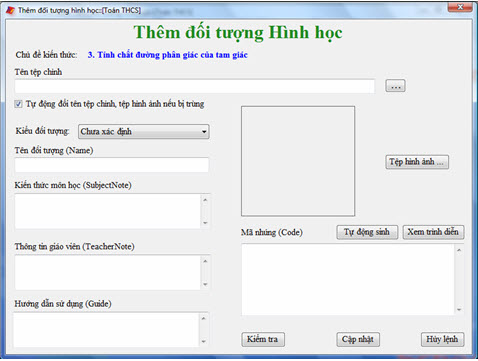The width and height of the screenshot is (478, 361).
Task: Click the image preview box
Action: coord(298,161)
